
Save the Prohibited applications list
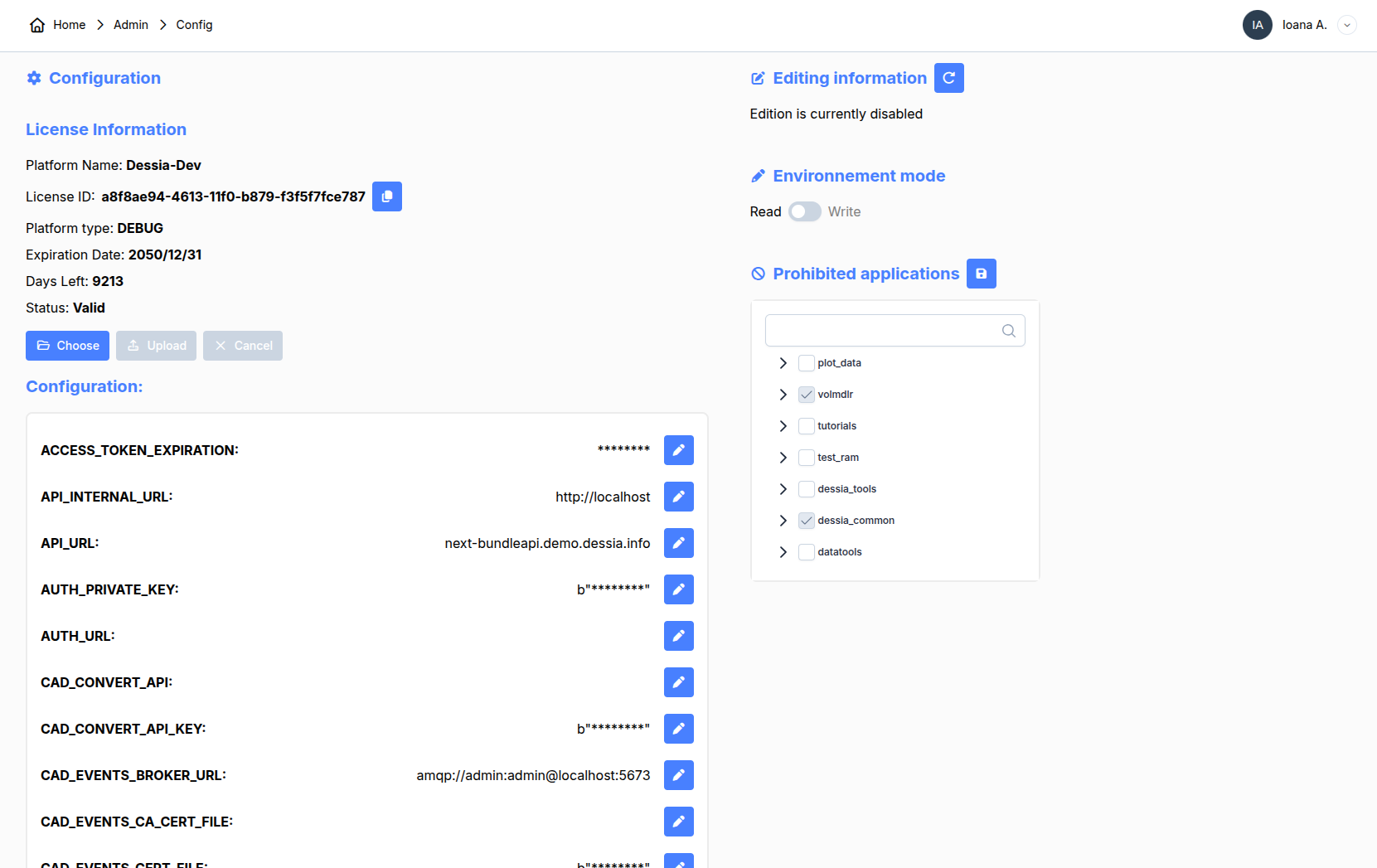point(981,274)
